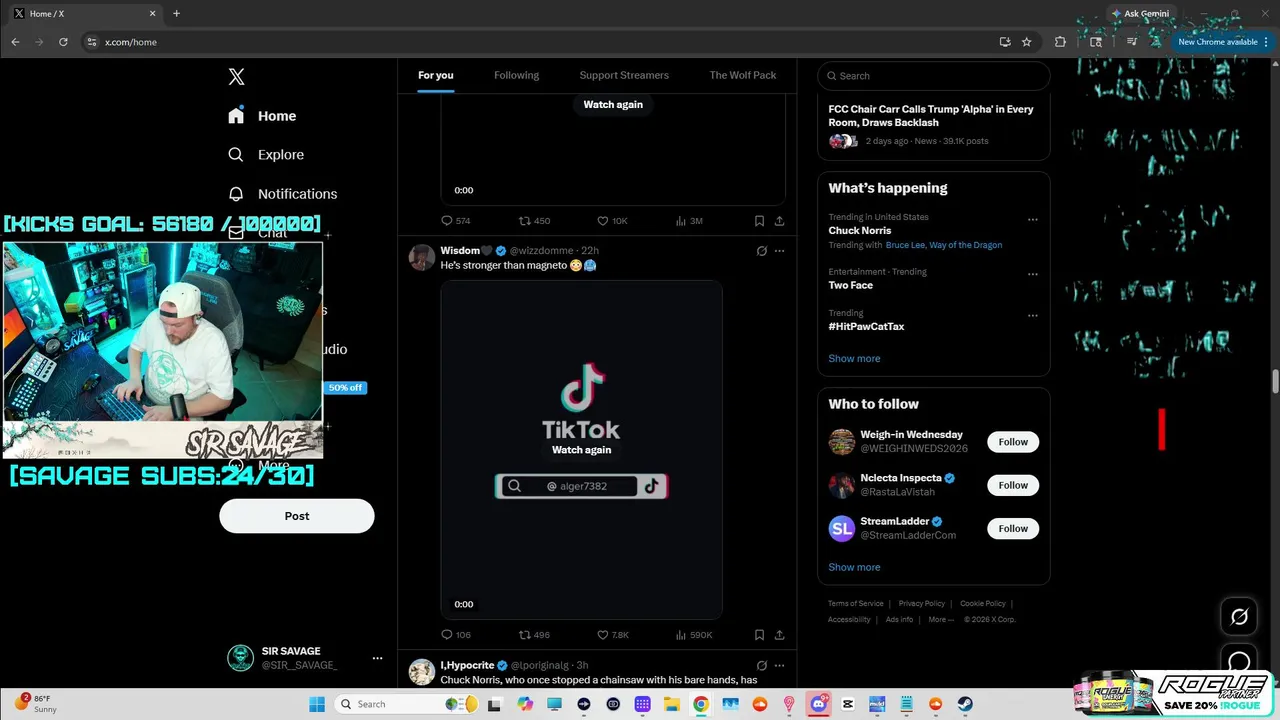Image resolution: width=1280 pixels, height=720 pixels.
Task: Share the Wisdom post showing 590K views
Action: (779, 635)
